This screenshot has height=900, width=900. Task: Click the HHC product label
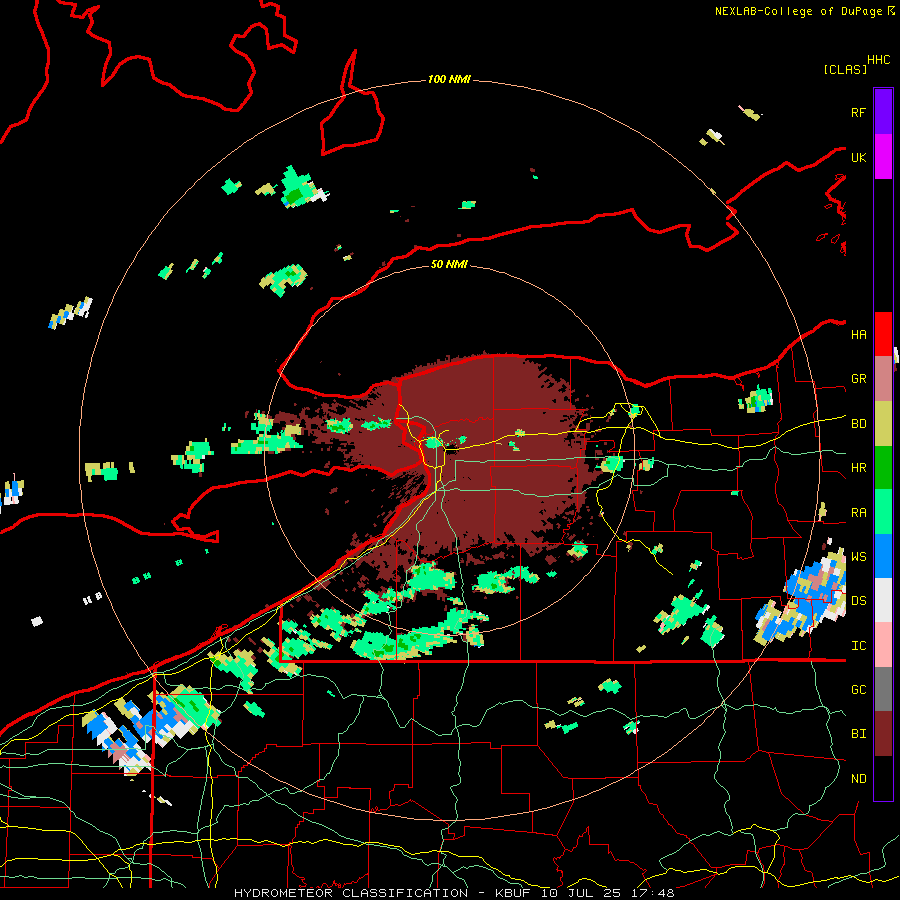point(878,60)
